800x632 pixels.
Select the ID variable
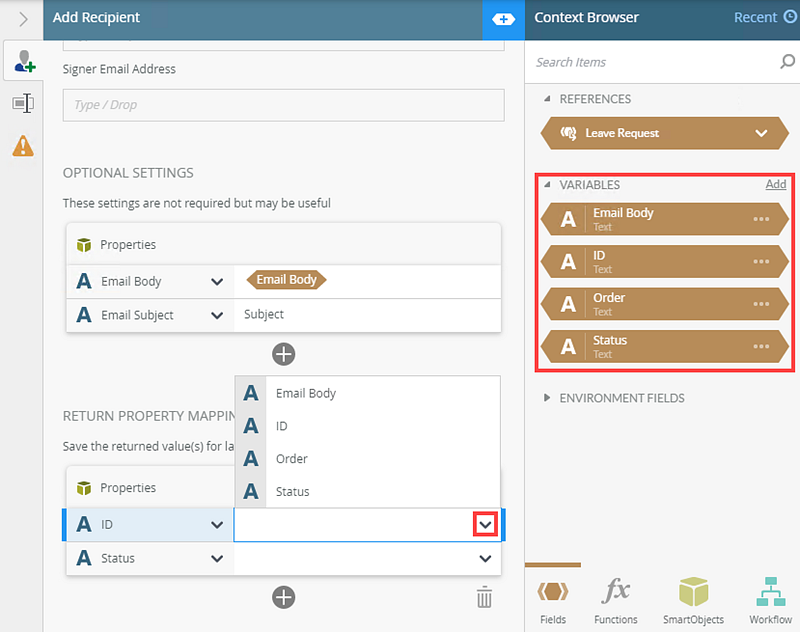(664, 262)
